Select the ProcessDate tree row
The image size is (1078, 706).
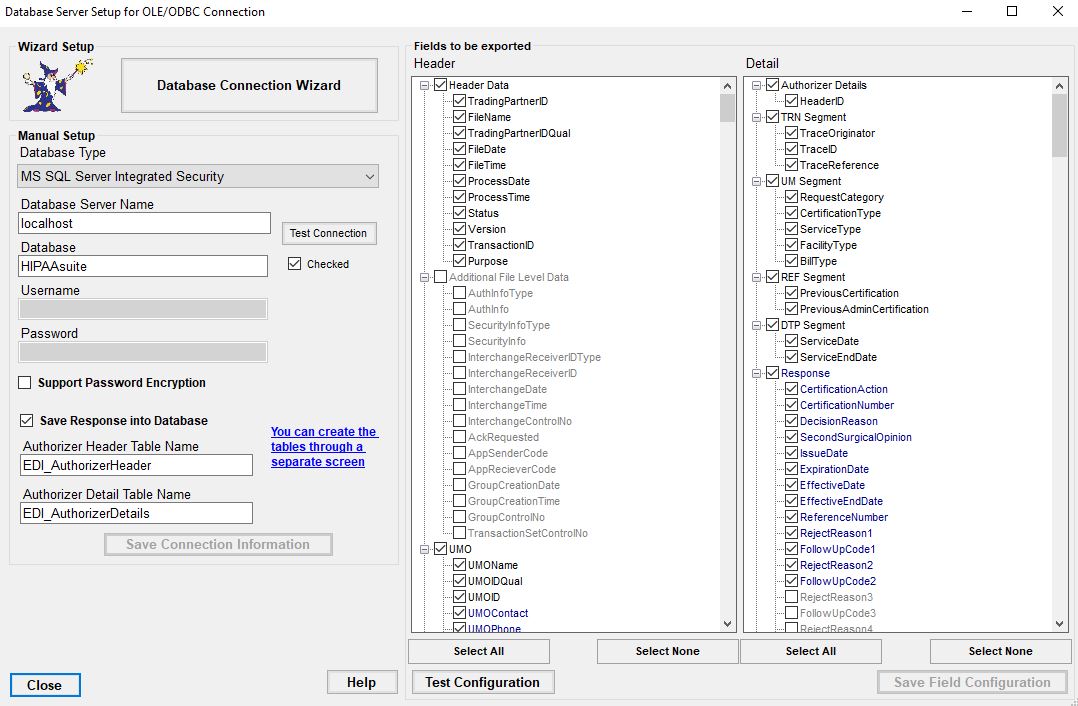pyautogui.click(x=499, y=181)
